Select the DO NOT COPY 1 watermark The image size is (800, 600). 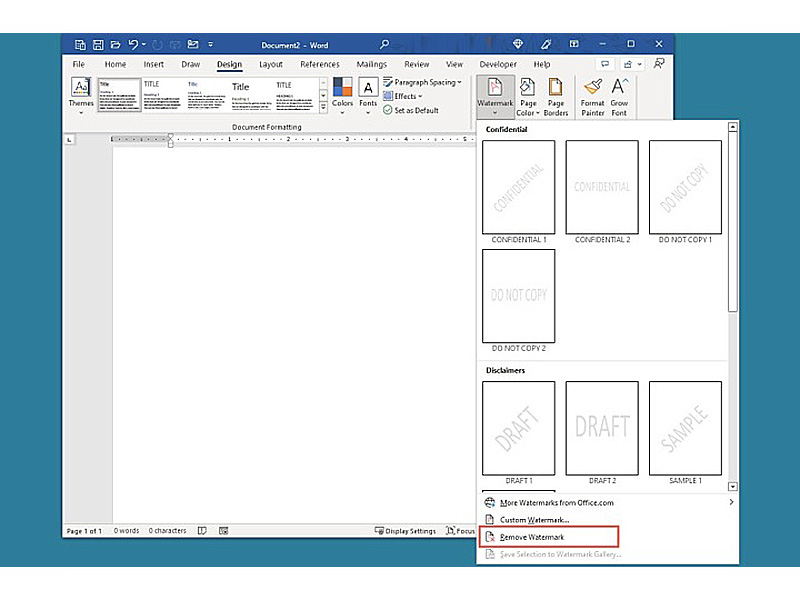pos(685,187)
